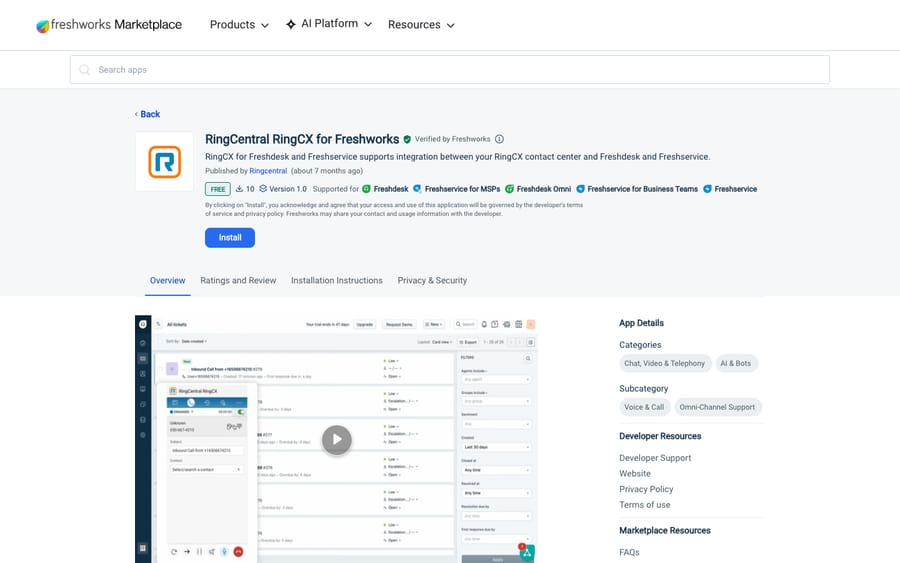The height and width of the screenshot is (563, 900).
Task: Install the RingCX app
Action: coord(230,238)
